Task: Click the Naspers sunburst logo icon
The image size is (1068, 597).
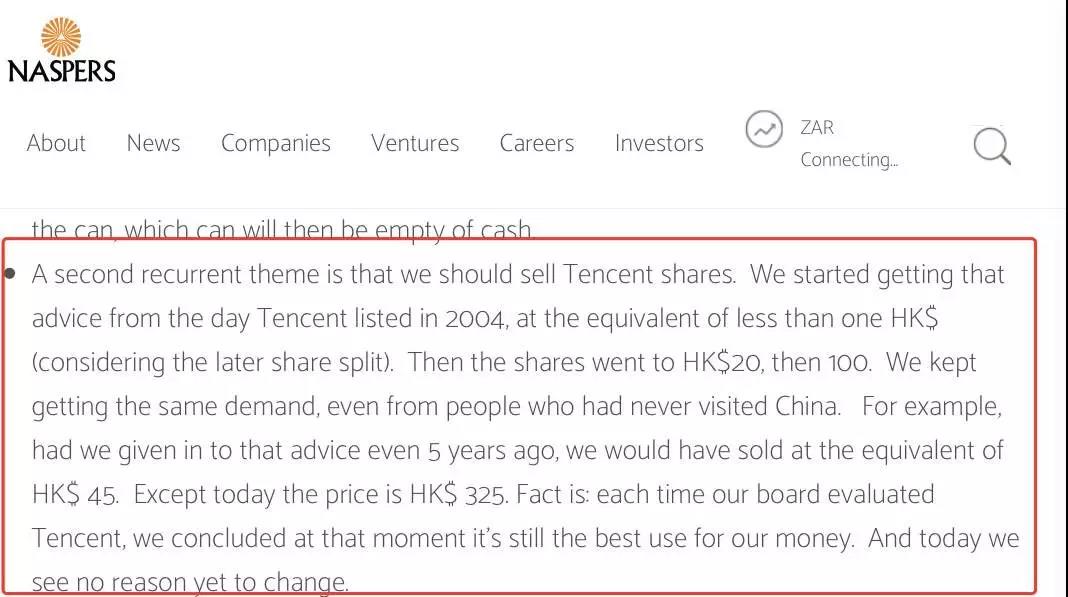Action: point(61,36)
